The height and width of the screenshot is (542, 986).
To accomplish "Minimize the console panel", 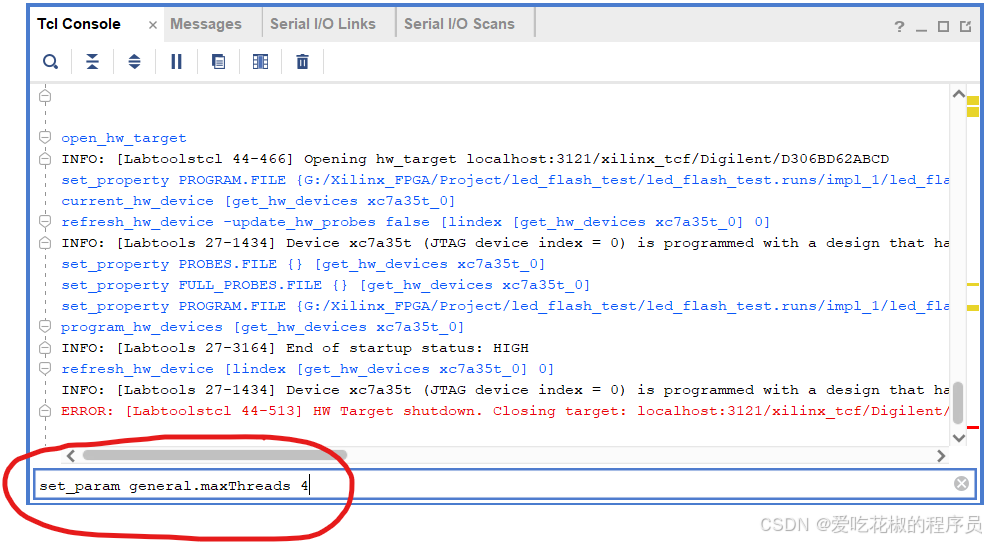I will tap(921, 28).
